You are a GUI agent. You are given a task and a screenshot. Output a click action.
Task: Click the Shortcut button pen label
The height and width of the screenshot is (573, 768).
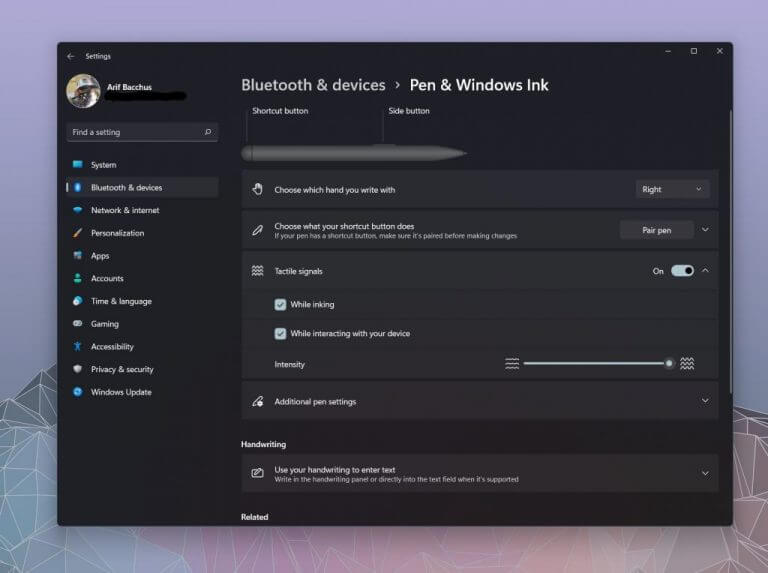click(x=280, y=111)
